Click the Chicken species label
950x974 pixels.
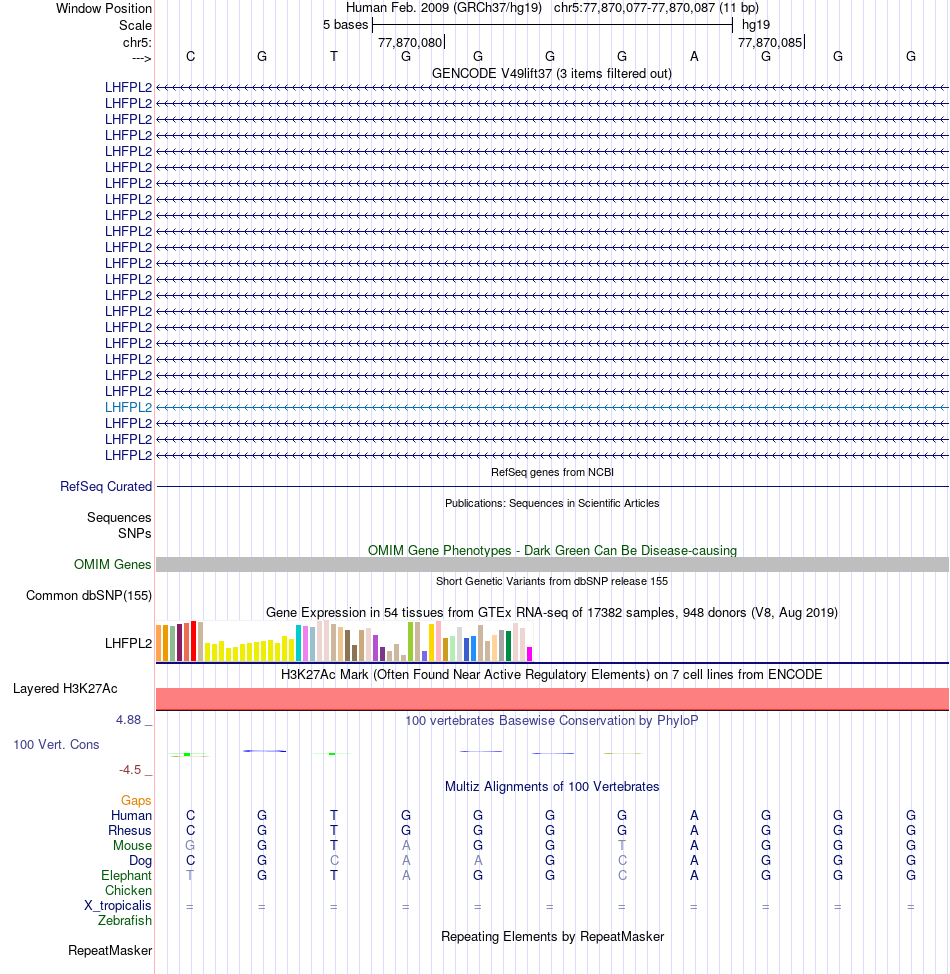click(x=129, y=890)
